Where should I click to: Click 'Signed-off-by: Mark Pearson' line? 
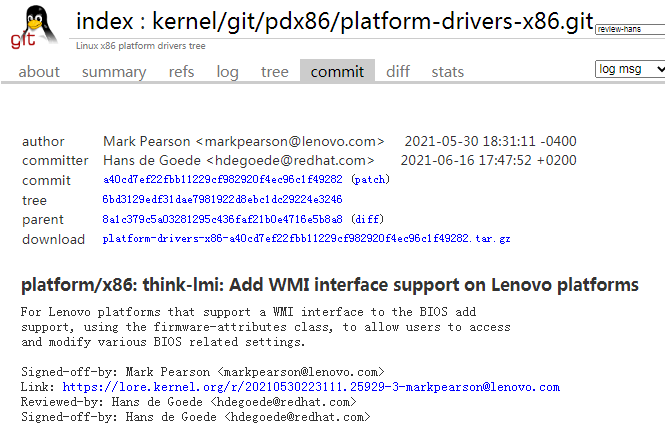click(x=203, y=372)
